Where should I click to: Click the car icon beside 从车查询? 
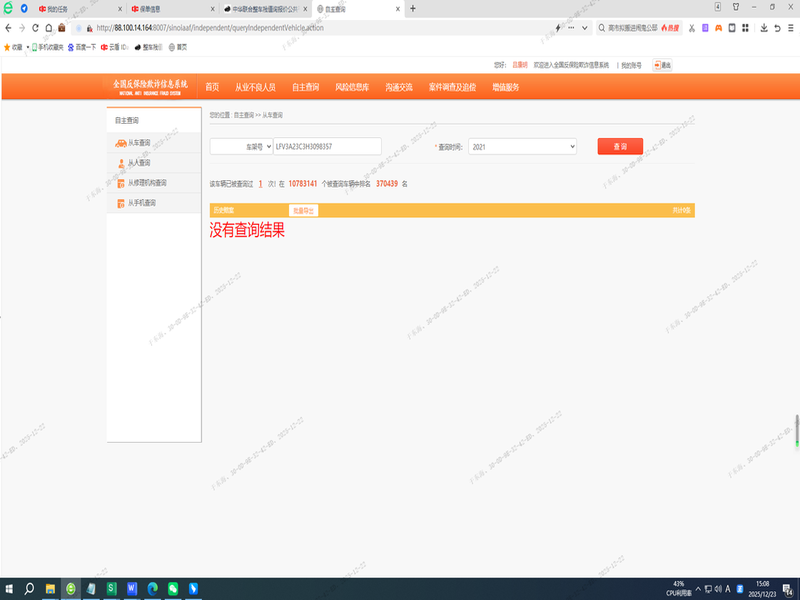120,144
